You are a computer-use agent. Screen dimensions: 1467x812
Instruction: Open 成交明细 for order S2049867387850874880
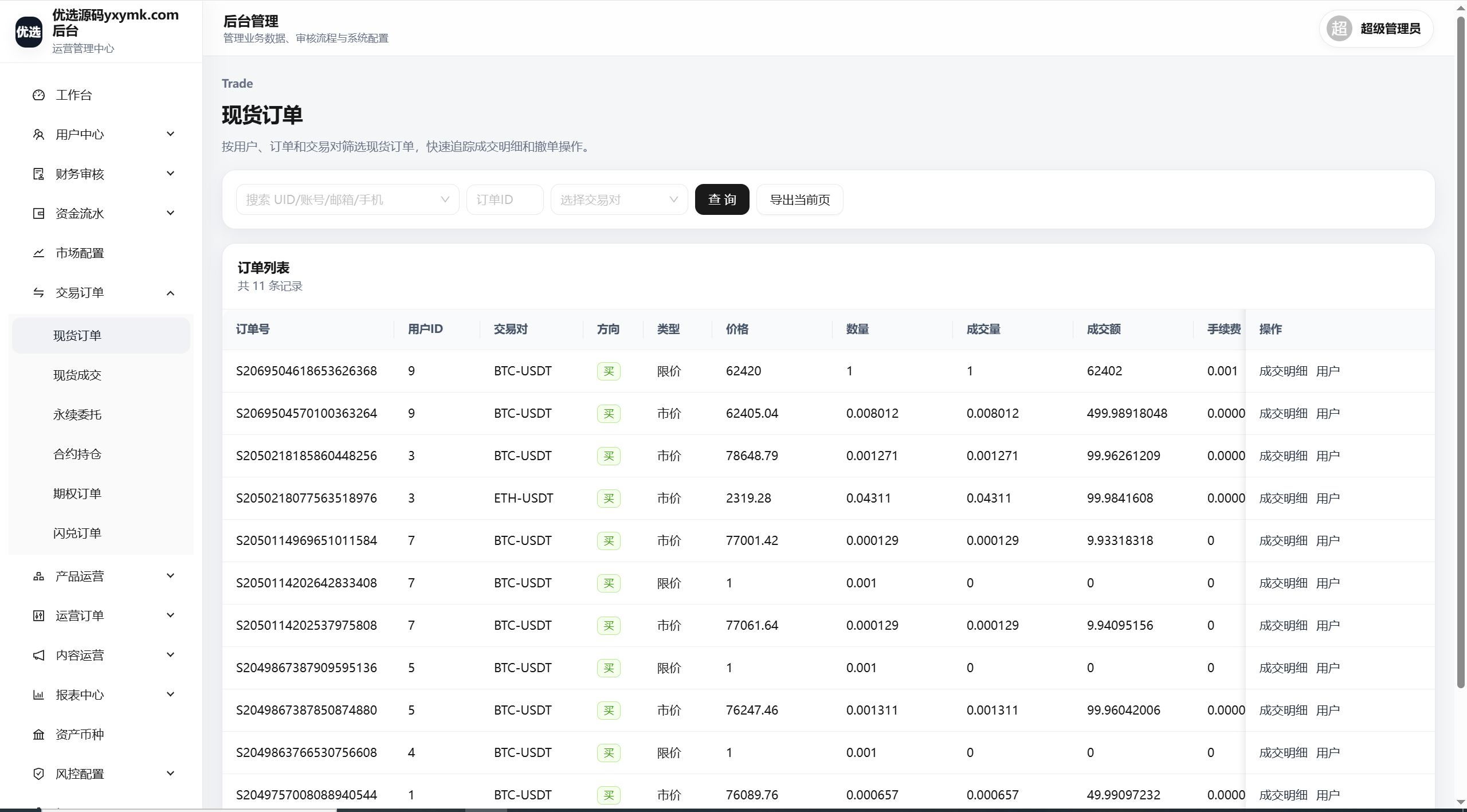[x=1283, y=711]
